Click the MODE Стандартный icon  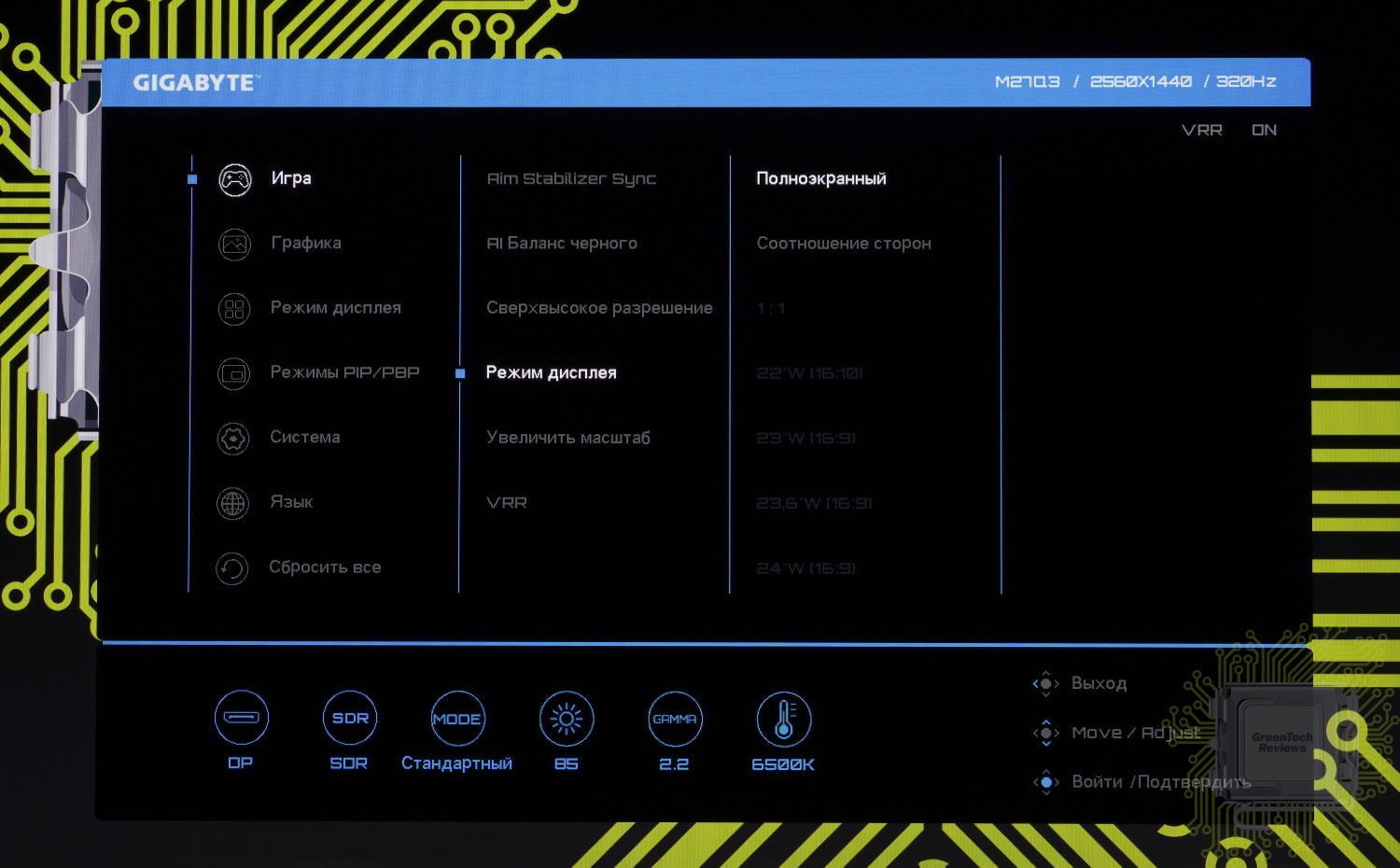(457, 719)
